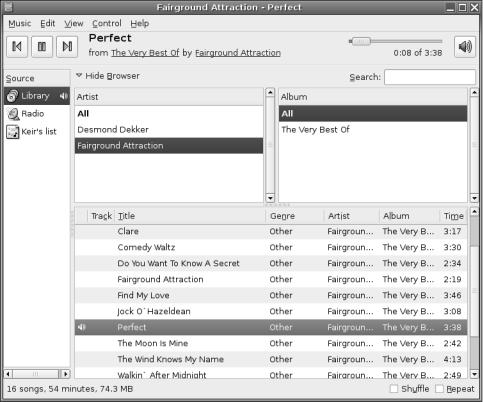Image resolution: width=483 pixels, height=402 pixels.
Task: Sort songs by the Title column header
Action: pyautogui.click(x=190, y=216)
